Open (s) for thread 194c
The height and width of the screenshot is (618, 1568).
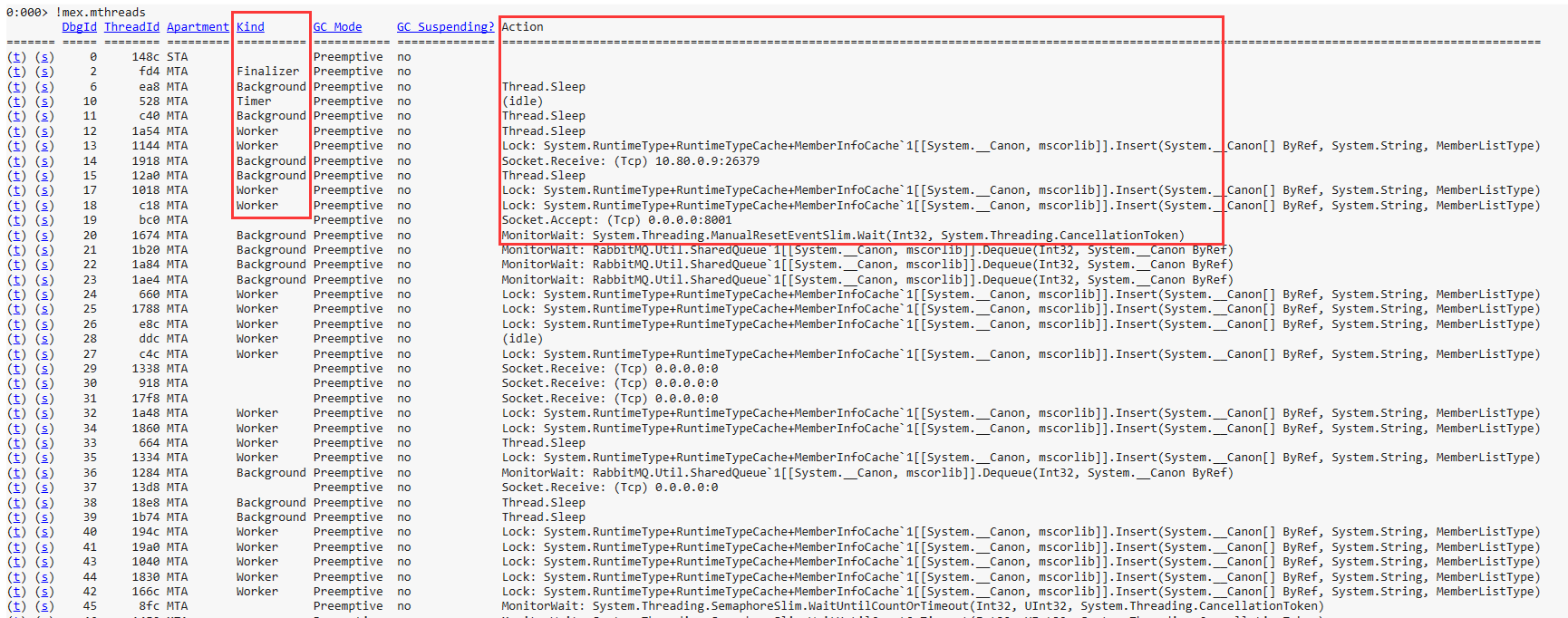tap(44, 532)
